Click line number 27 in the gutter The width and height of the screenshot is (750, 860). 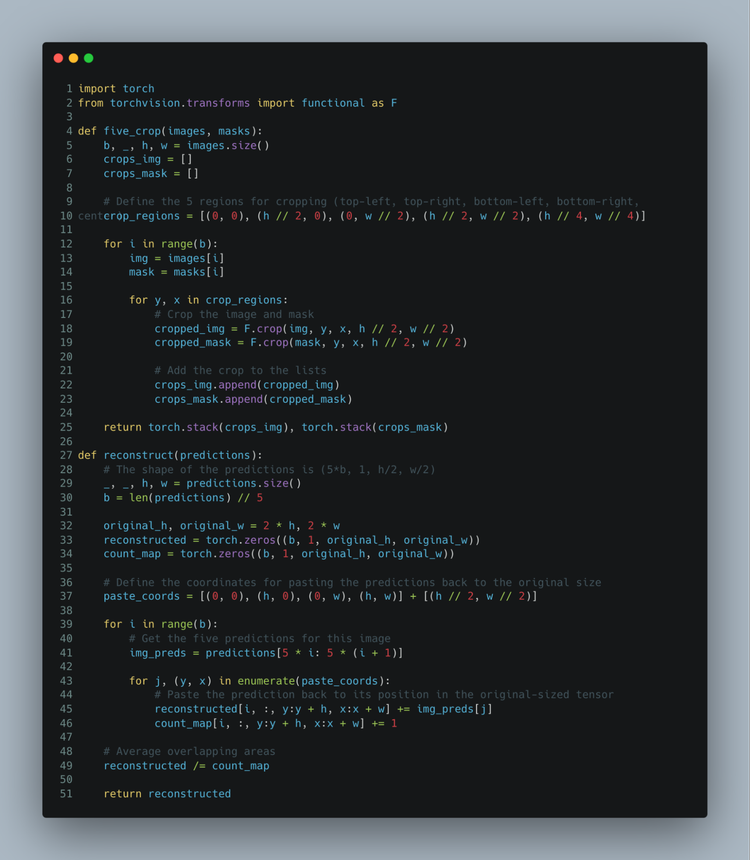[x=66, y=455]
